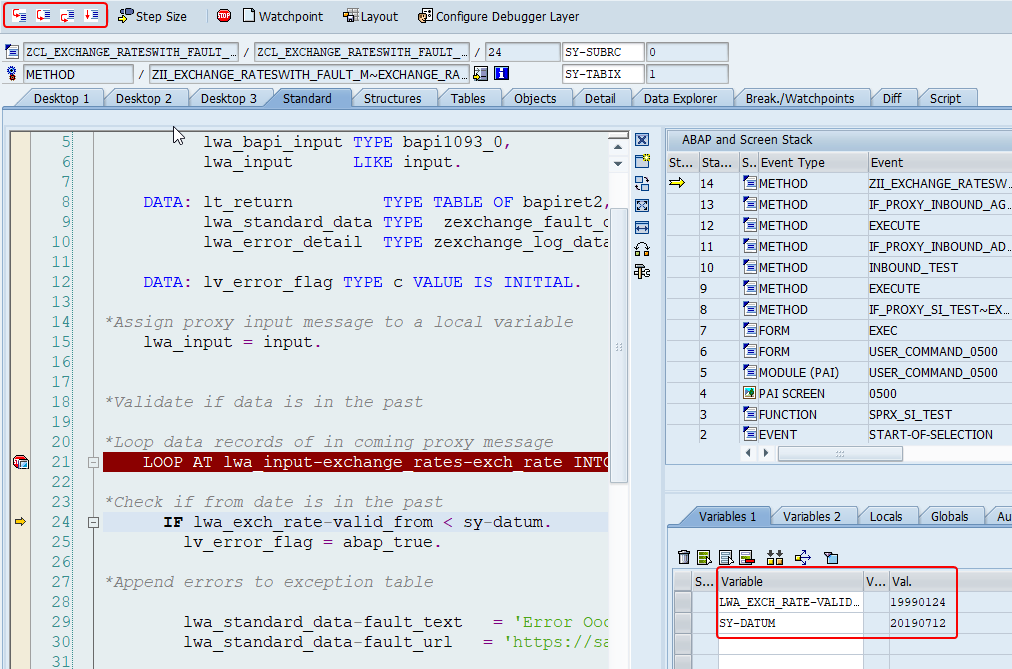Click the Maximize Horizontally tool icon

[x=642, y=228]
